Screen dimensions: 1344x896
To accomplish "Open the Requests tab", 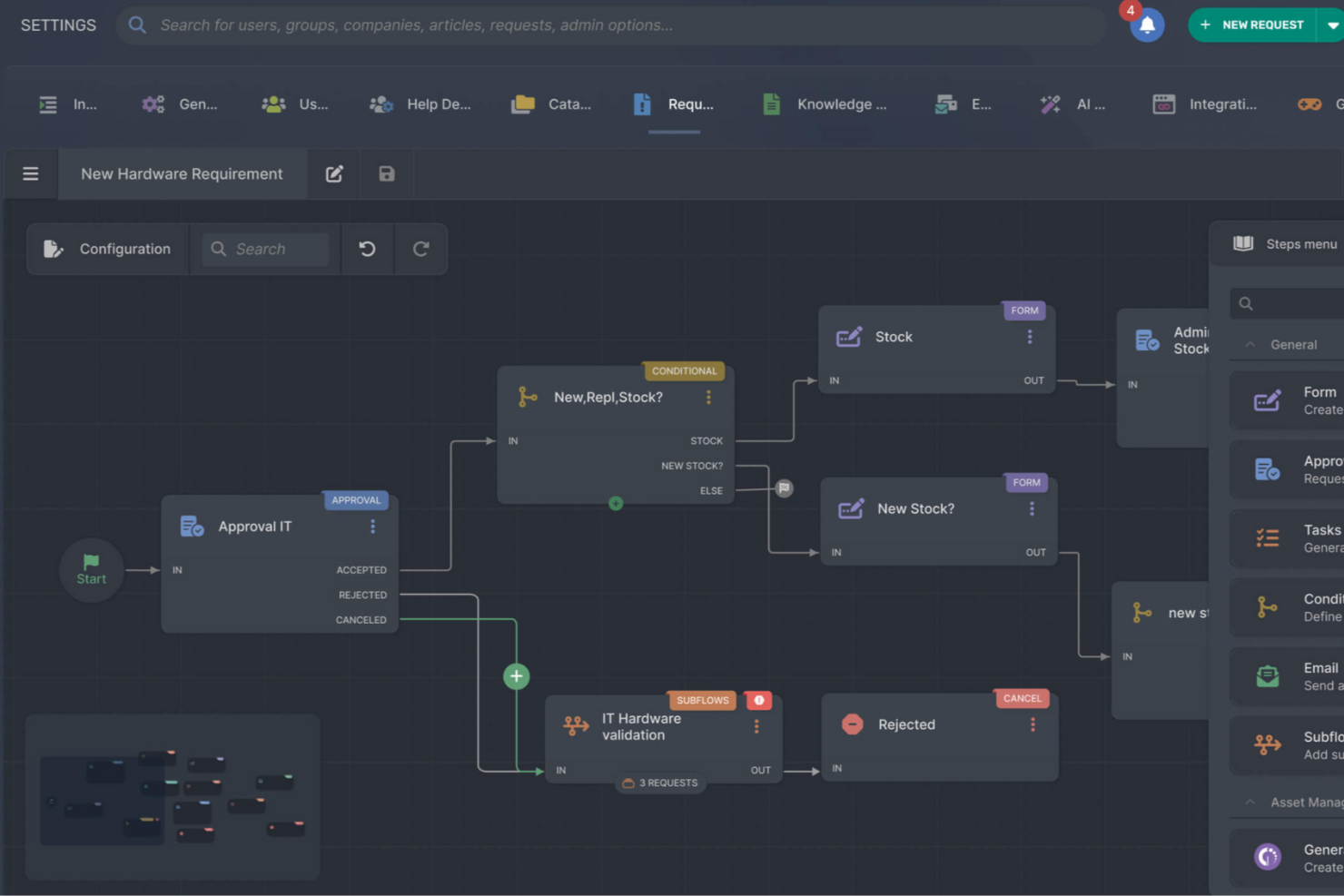I will [x=674, y=103].
